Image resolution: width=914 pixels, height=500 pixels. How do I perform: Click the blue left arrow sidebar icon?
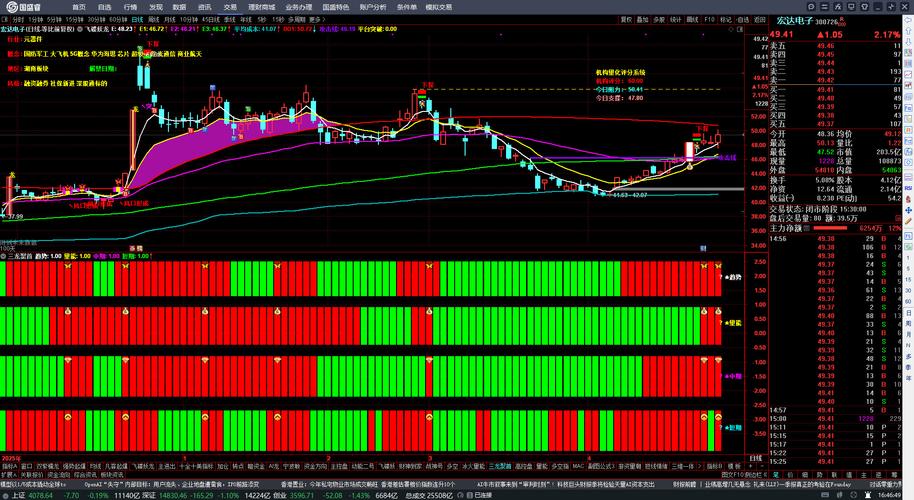tap(908, 19)
